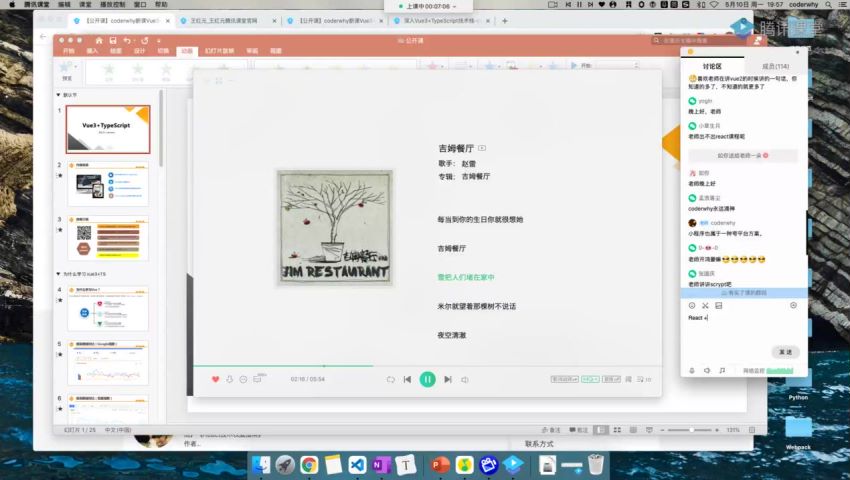The image size is (850, 480).
Task: Open the more options circle icon in player
Action: point(243,379)
